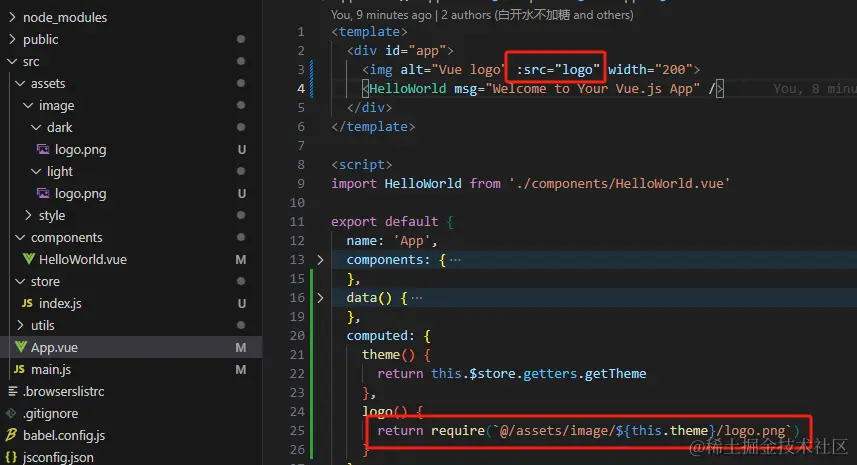Click "name: 'App'," on line 12
The image size is (857, 465).
392,241
